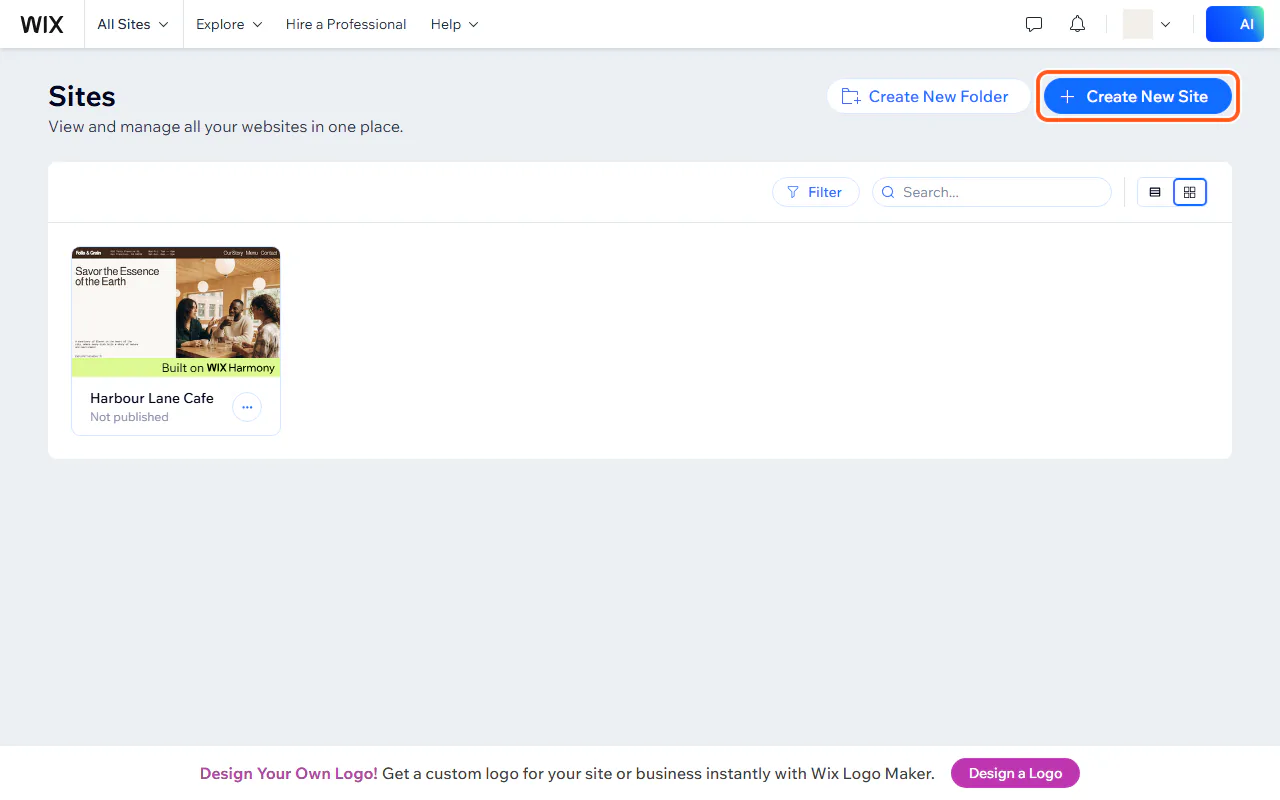Click Design a Logo button
The width and height of the screenshot is (1280, 800).
1015,773
